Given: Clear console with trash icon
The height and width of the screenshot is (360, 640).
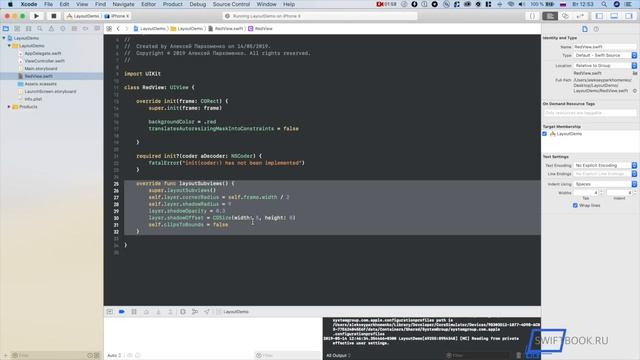Looking at the screenshot, I should (x=518, y=356).
